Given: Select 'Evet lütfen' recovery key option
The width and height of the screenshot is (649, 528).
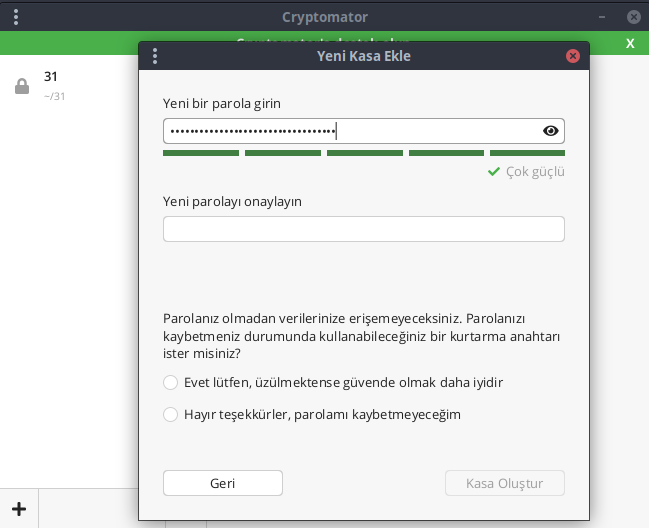Looking at the screenshot, I should [x=170, y=382].
